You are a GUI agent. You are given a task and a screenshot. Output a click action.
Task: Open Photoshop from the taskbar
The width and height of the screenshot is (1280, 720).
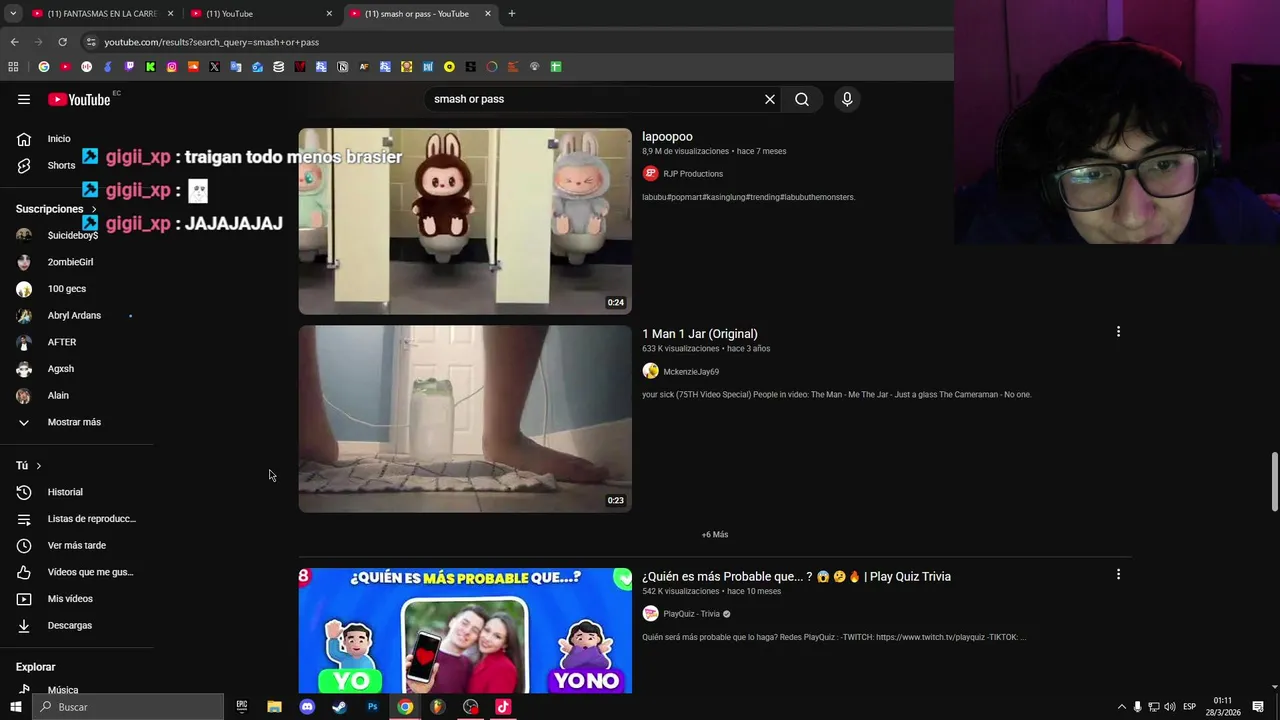[372, 707]
